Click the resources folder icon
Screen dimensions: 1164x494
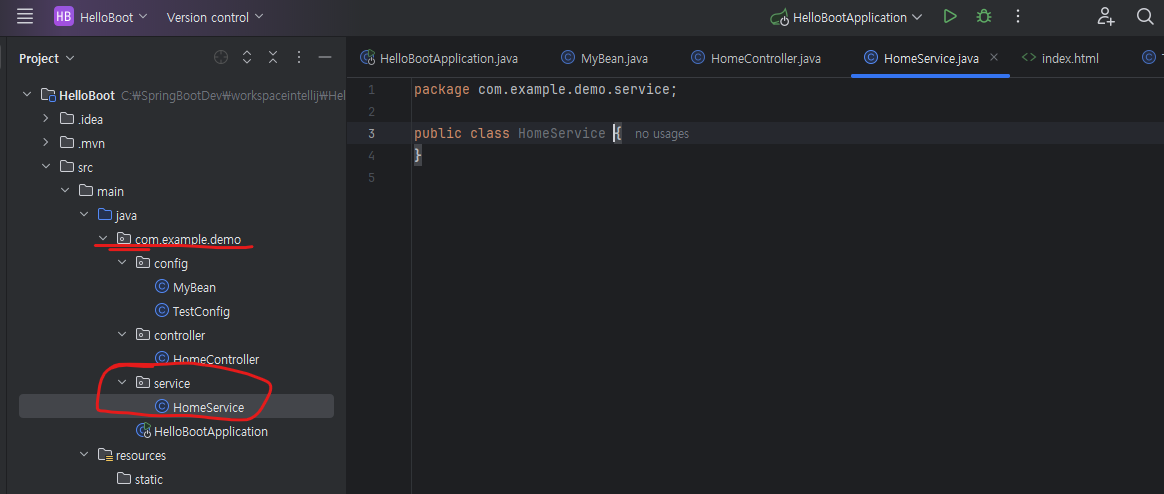[x=105, y=455]
